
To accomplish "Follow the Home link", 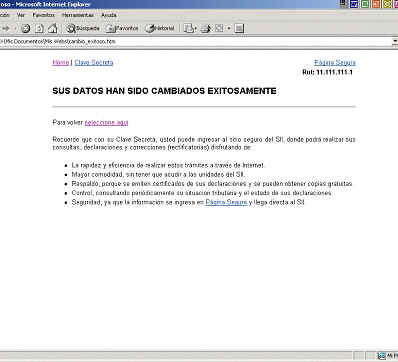I will coord(61,63).
